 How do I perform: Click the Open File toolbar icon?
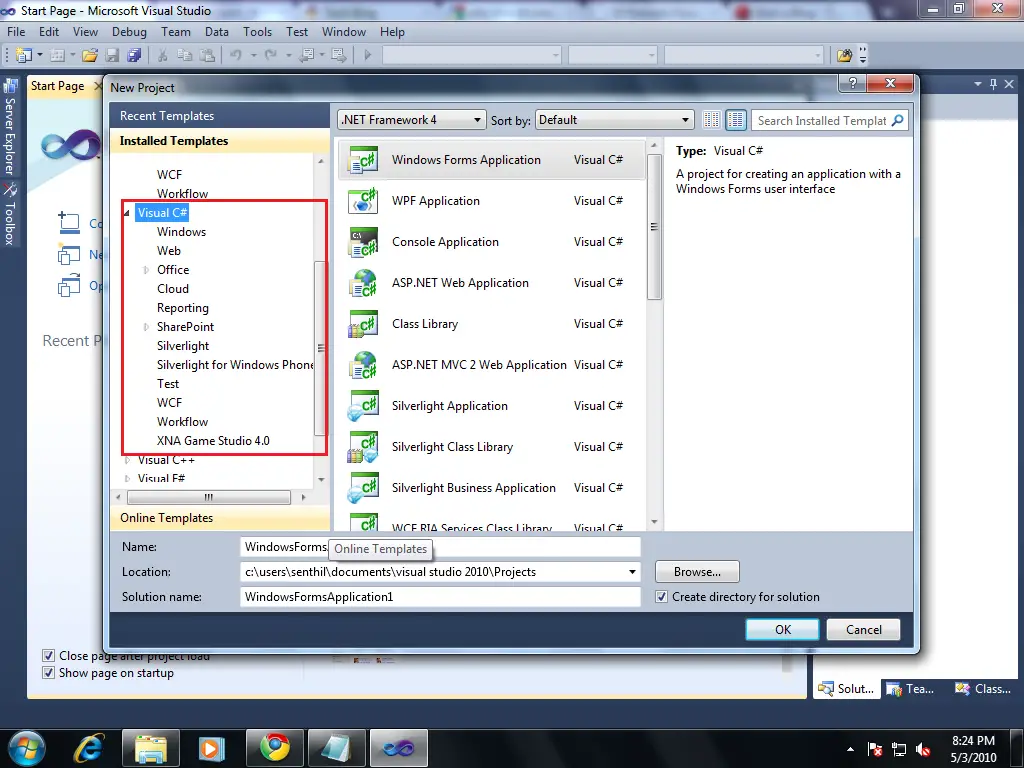pos(90,56)
